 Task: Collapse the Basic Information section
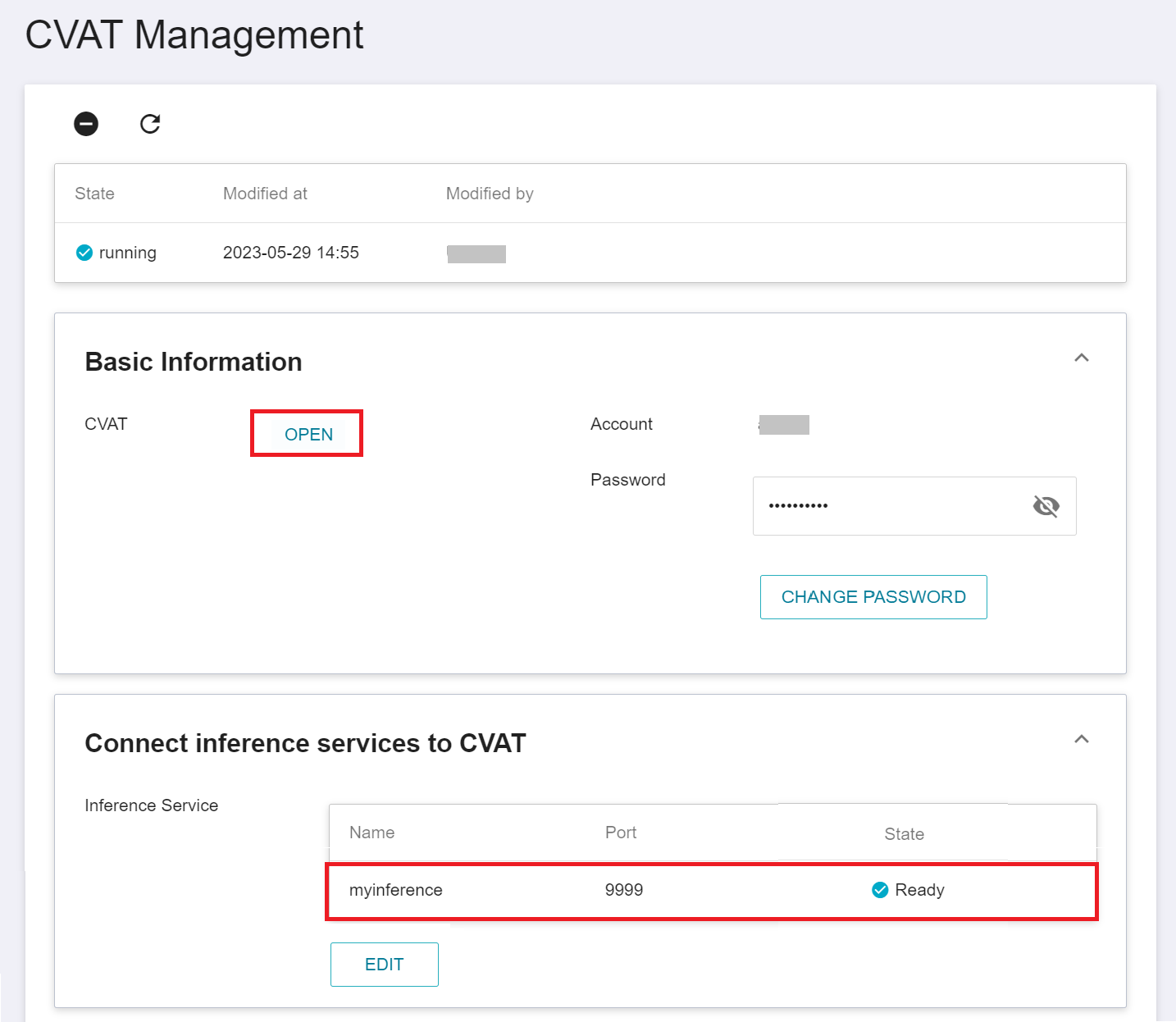[x=1082, y=358]
